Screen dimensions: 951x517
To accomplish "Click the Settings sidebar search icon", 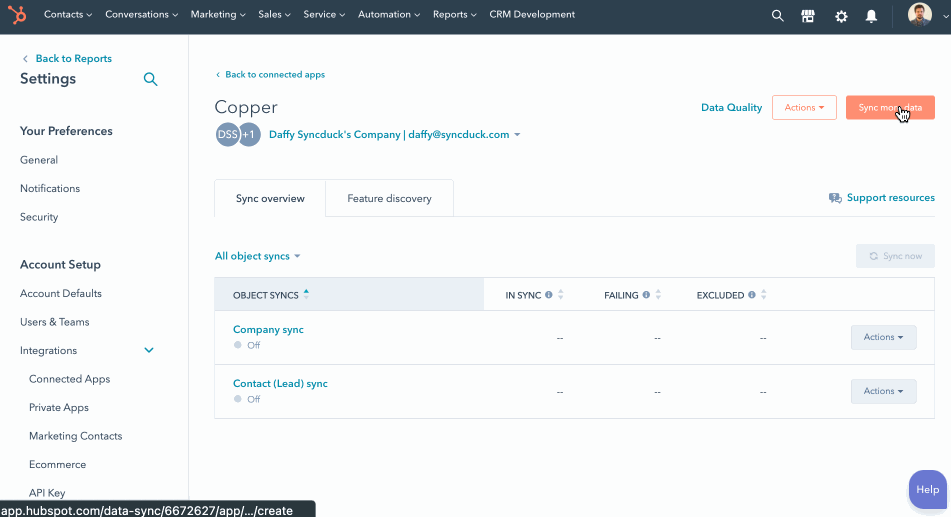I will pos(150,79).
